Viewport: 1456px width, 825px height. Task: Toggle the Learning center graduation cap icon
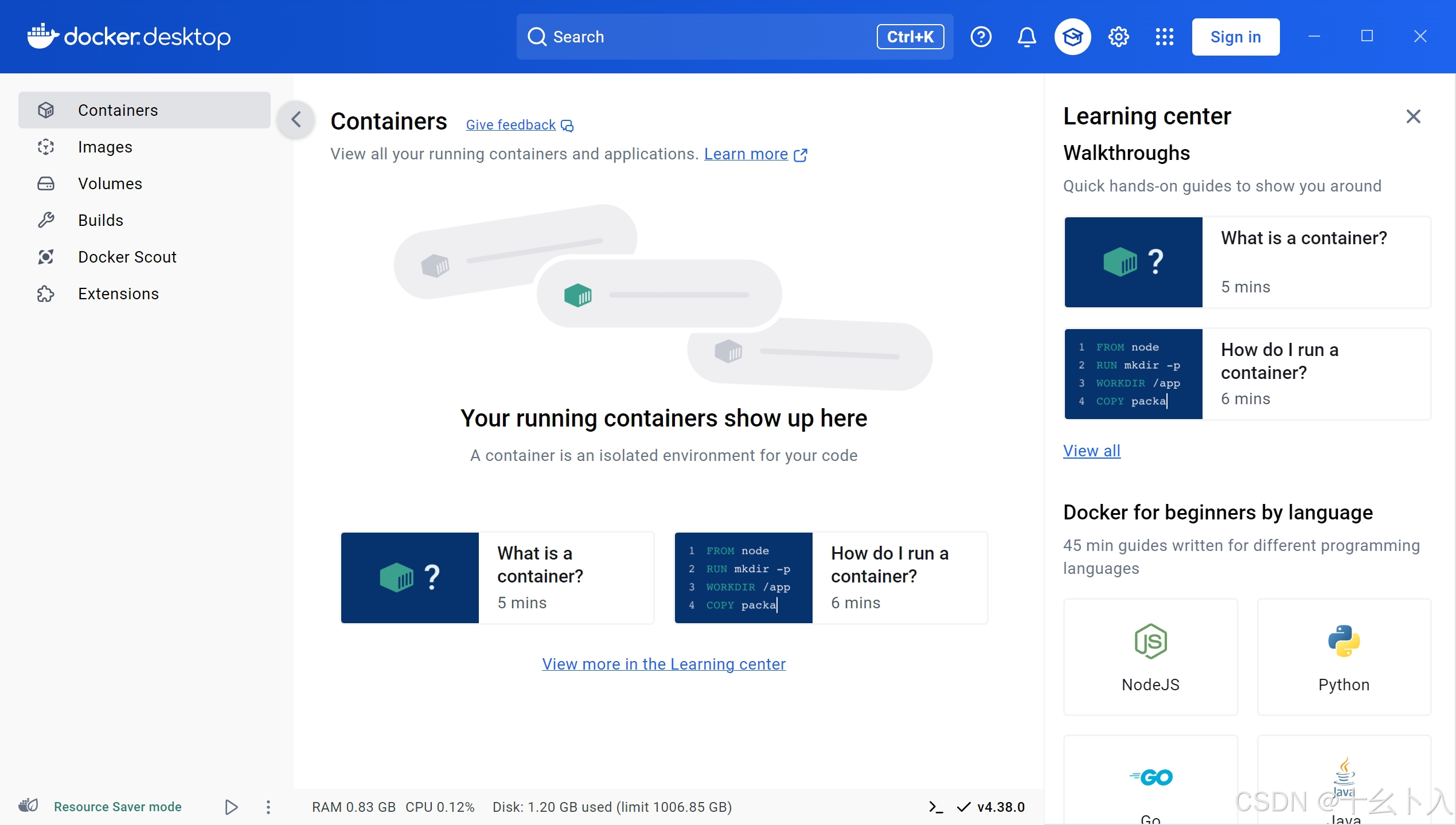click(x=1072, y=37)
